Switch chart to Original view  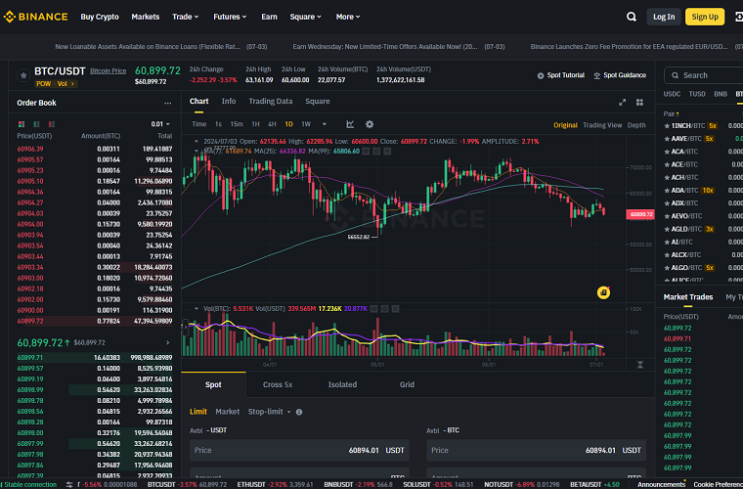pyautogui.click(x=565, y=125)
